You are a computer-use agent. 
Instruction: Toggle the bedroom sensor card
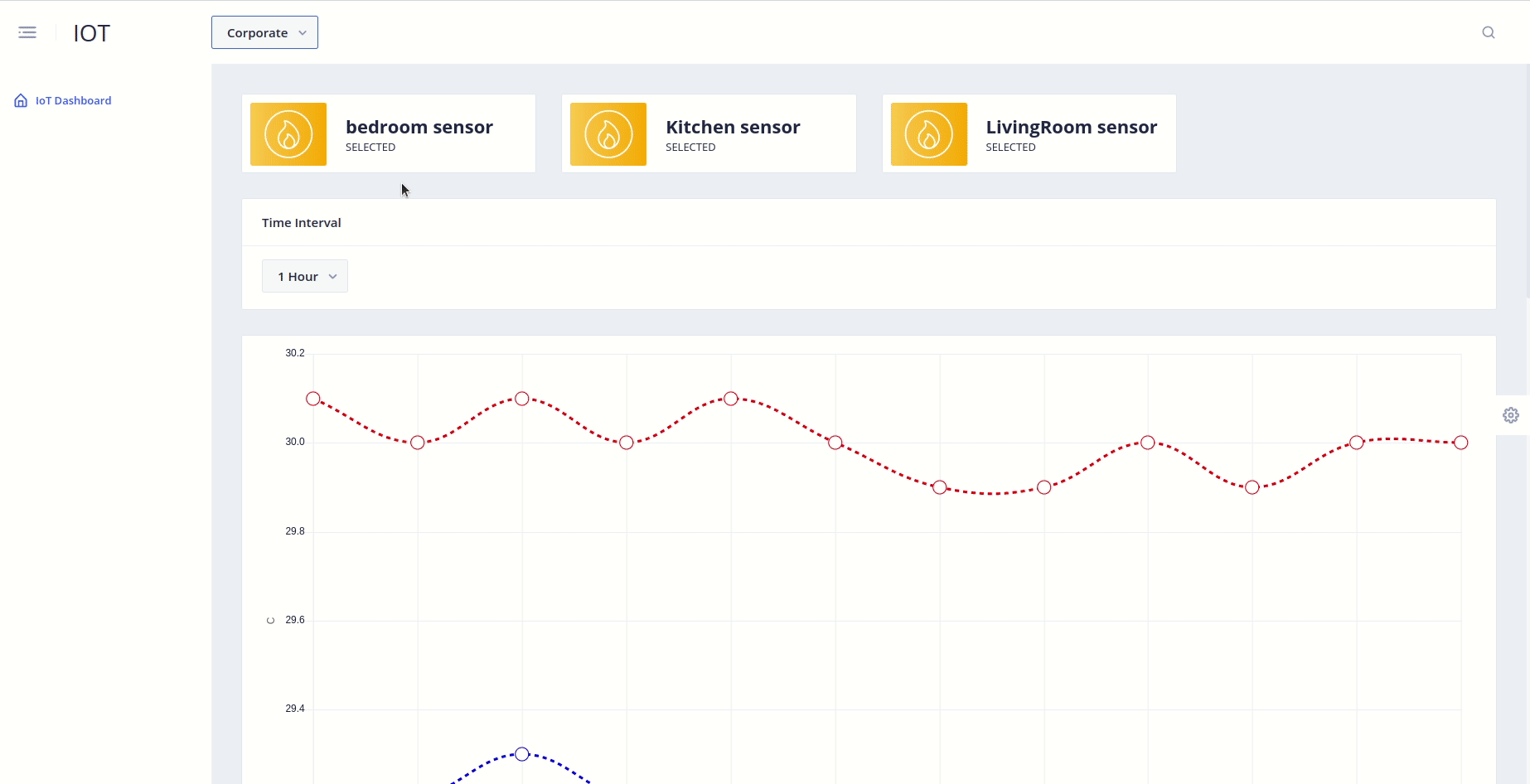(x=389, y=133)
